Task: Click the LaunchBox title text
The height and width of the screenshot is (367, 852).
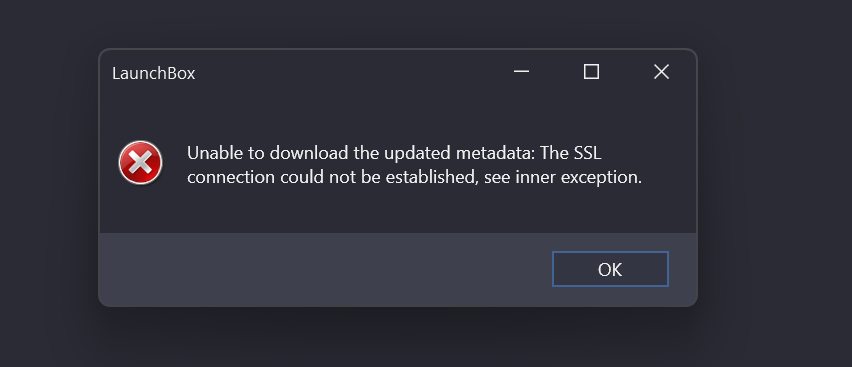Action: [153, 73]
